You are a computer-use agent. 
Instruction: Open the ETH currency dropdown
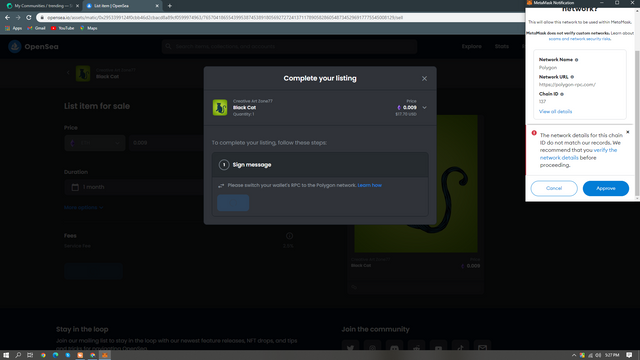(95, 143)
